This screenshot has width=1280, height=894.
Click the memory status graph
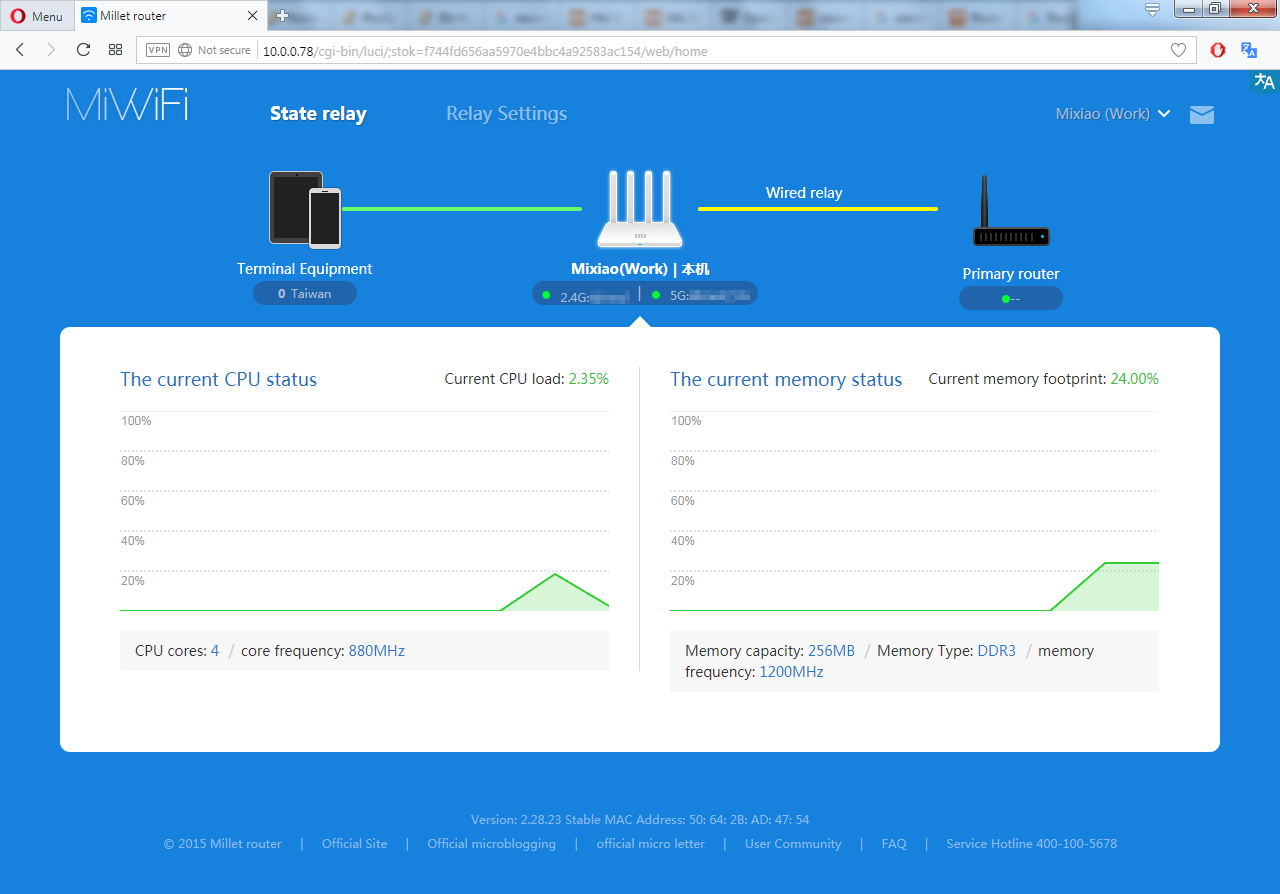tap(914, 510)
